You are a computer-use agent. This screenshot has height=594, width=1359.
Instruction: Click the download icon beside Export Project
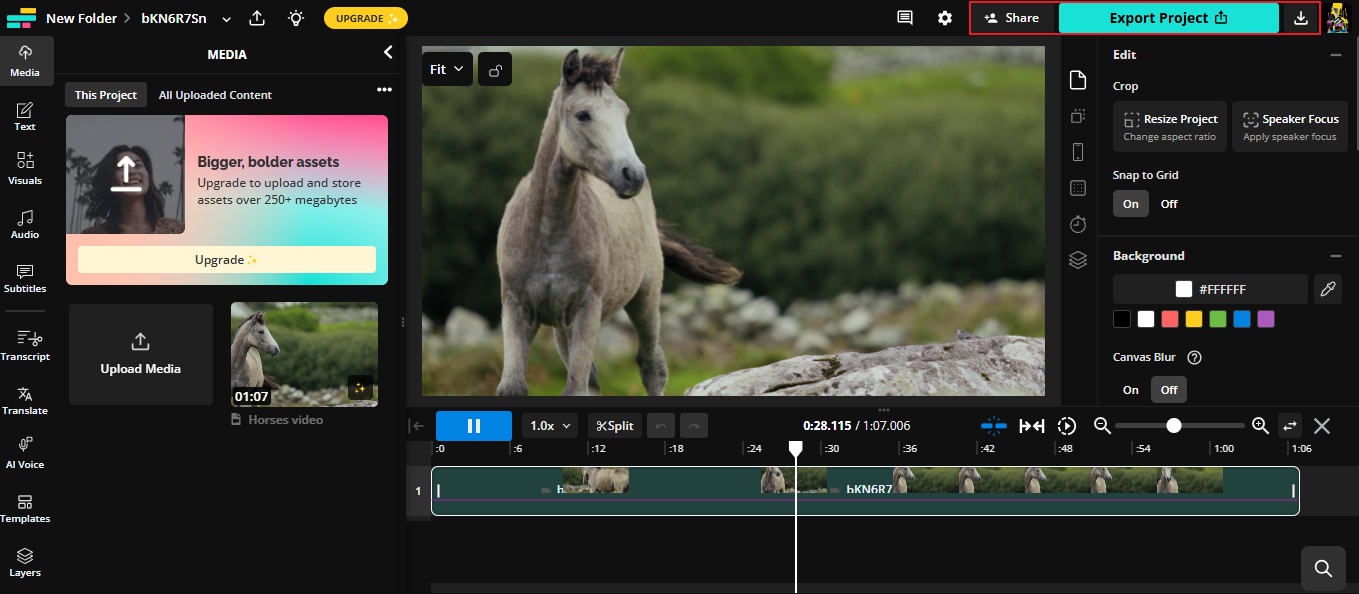tap(1300, 18)
